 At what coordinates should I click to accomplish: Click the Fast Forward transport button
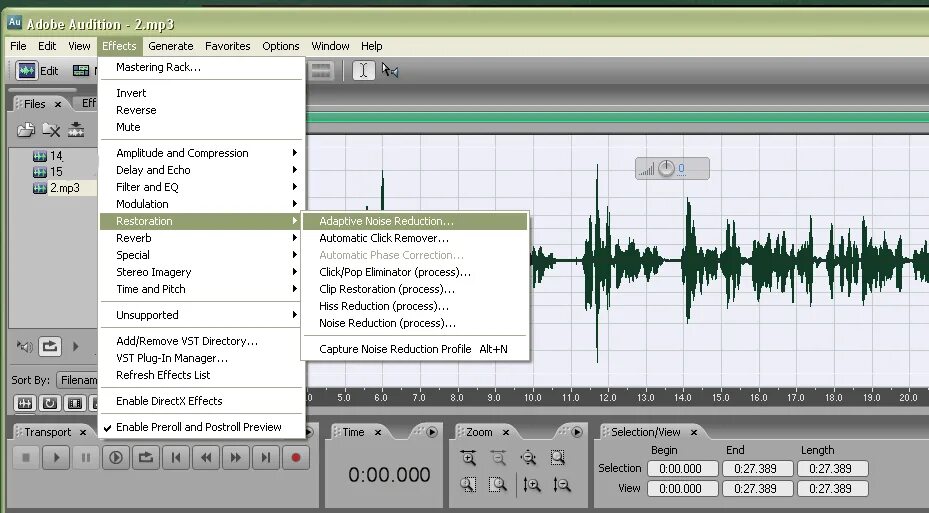pos(236,457)
